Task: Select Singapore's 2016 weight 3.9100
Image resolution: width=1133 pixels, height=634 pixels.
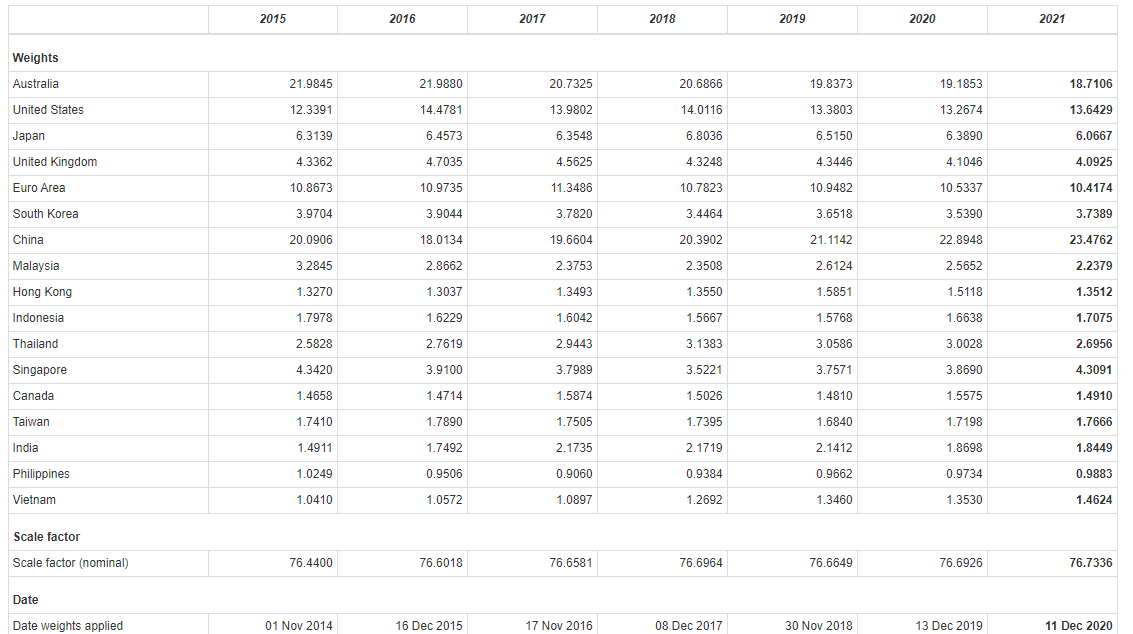Action: (x=441, y=370)
